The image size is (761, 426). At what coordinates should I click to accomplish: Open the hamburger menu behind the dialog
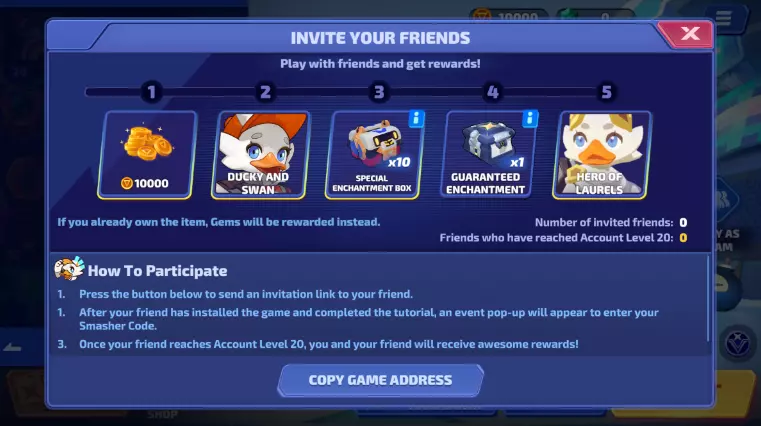coord(723,18)
